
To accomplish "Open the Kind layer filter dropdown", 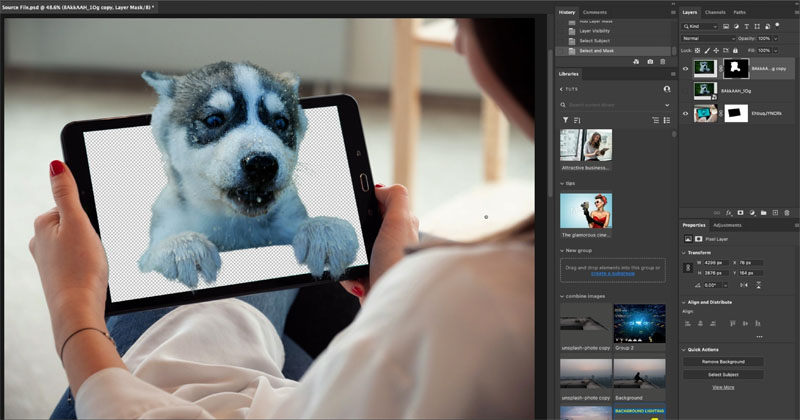I will [x=701, y=27].
